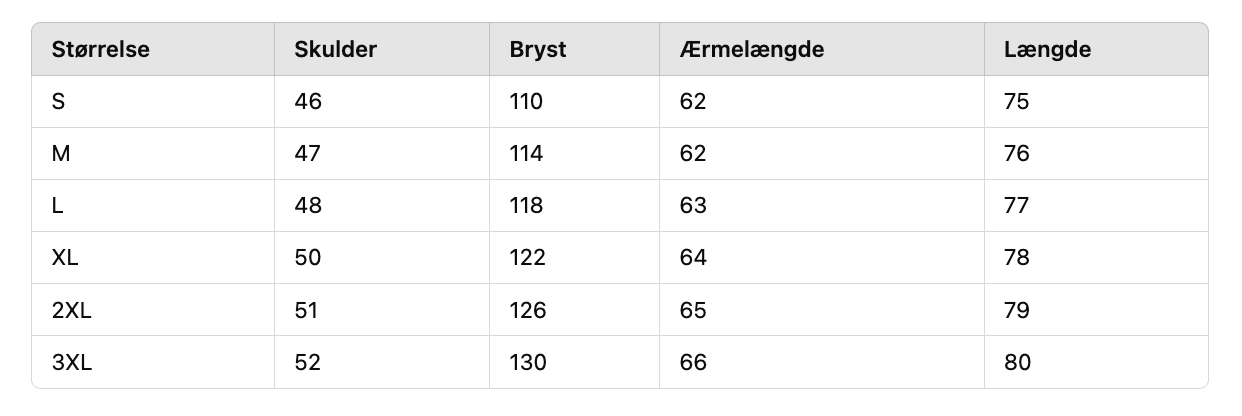1242x416 pixels.
Task: Select the Skulder column header
Action: (335, 50)
